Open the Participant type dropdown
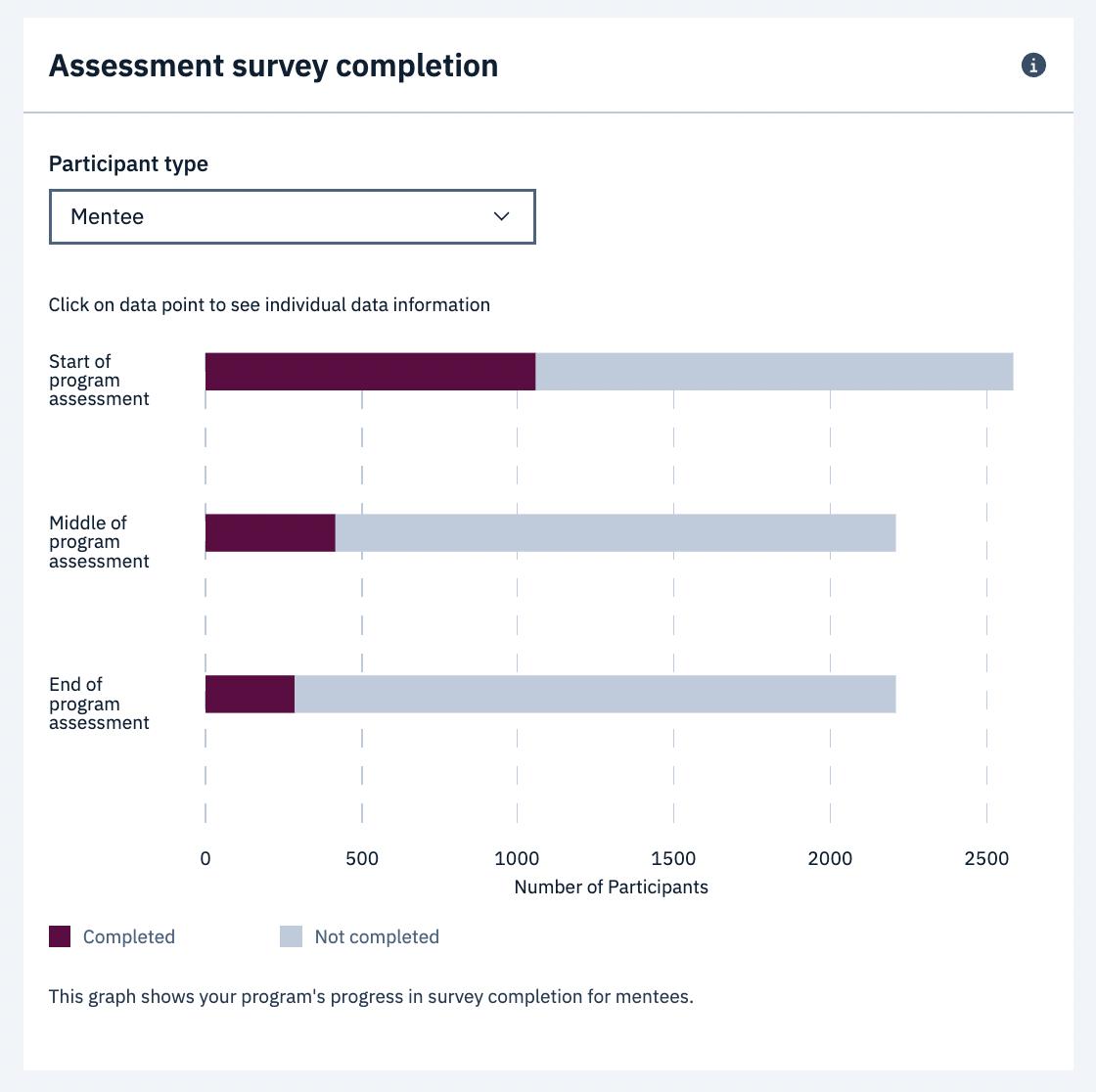 click(293, 216)
